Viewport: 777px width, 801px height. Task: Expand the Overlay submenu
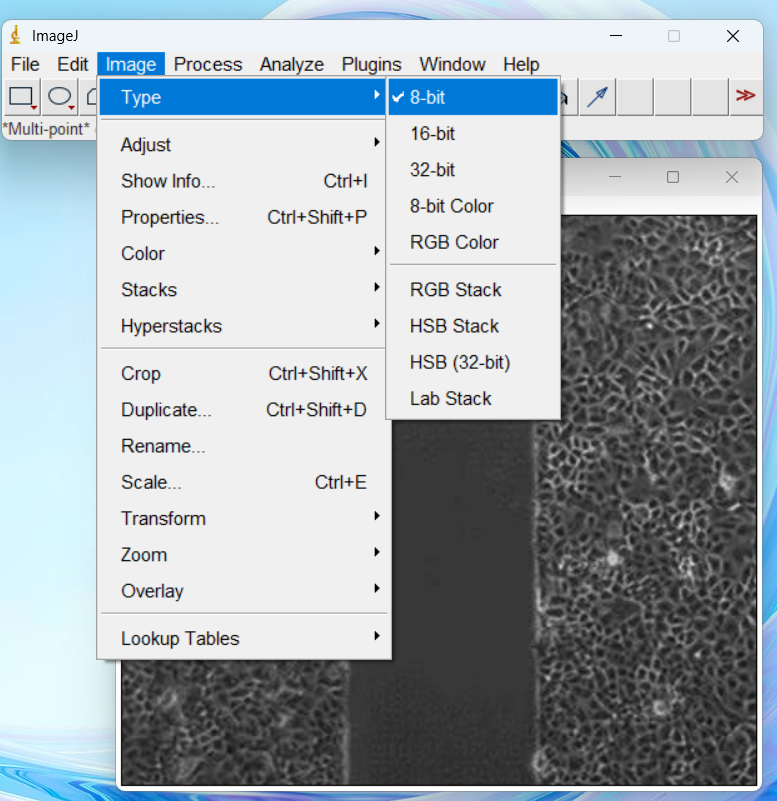click(x=243, y=591)
